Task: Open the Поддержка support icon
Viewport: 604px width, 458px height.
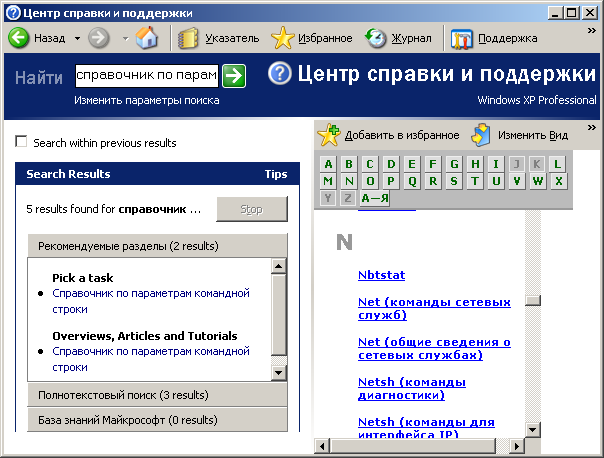Action: [461, 39]
